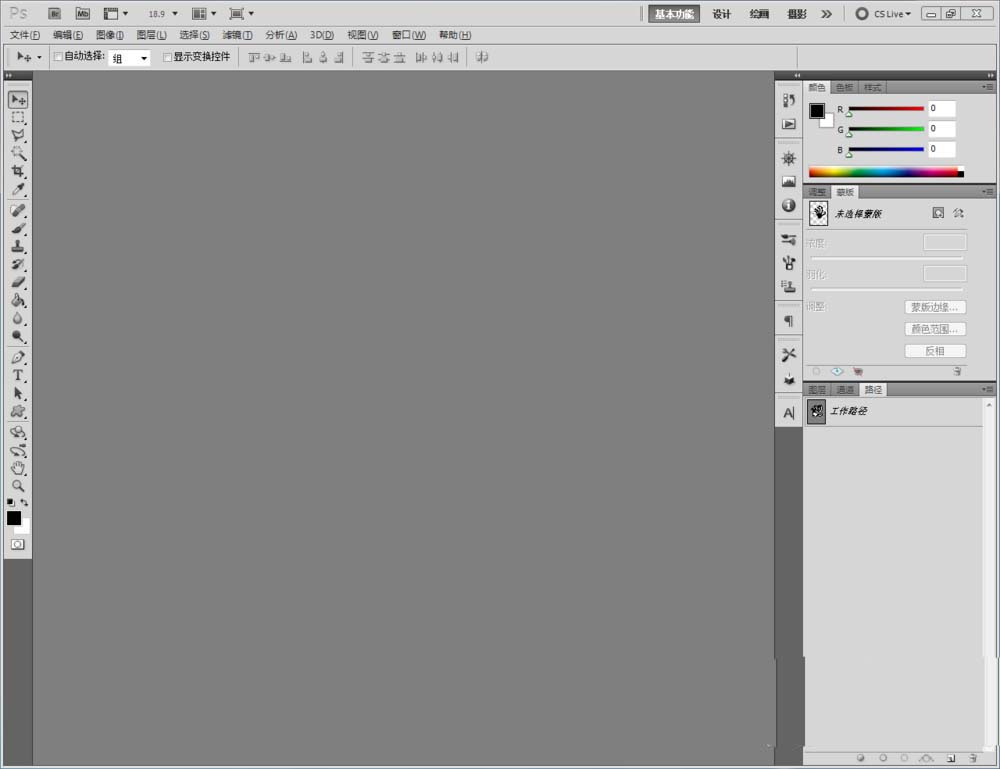Enable the 显示变换控件 checkbox
This screenshot has height=769, width=1000.
pos(166,57)
